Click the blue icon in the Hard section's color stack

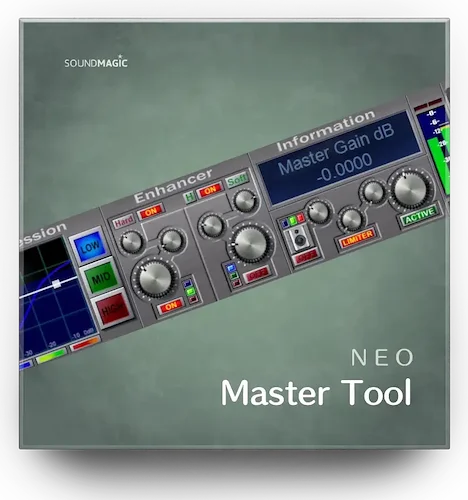point(188,283)
